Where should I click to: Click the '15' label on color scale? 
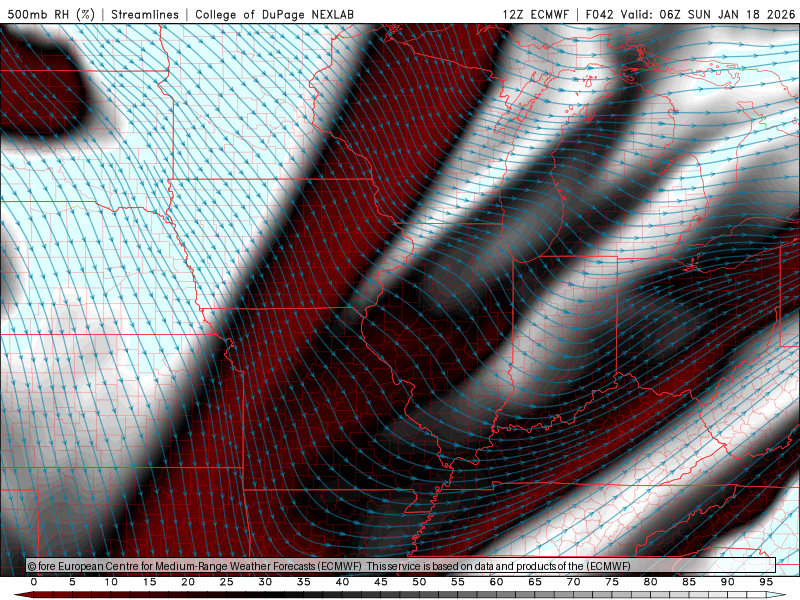pos(149,582)
